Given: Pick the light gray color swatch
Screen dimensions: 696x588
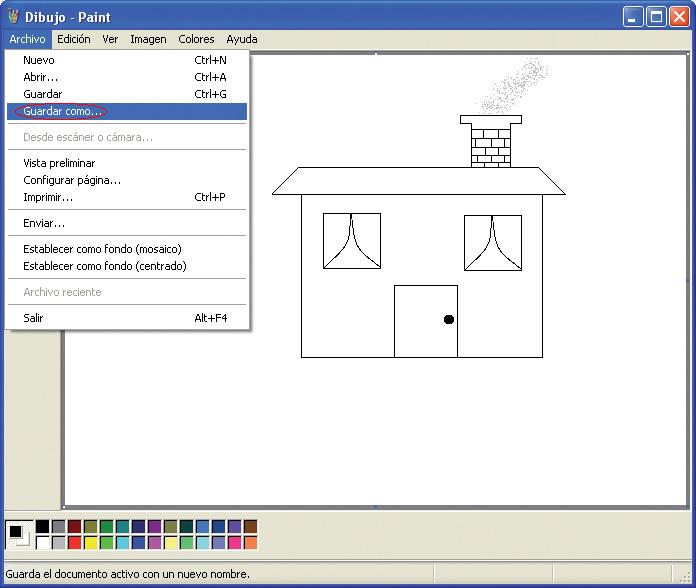Looking at the screenshot, I should 59,543.
